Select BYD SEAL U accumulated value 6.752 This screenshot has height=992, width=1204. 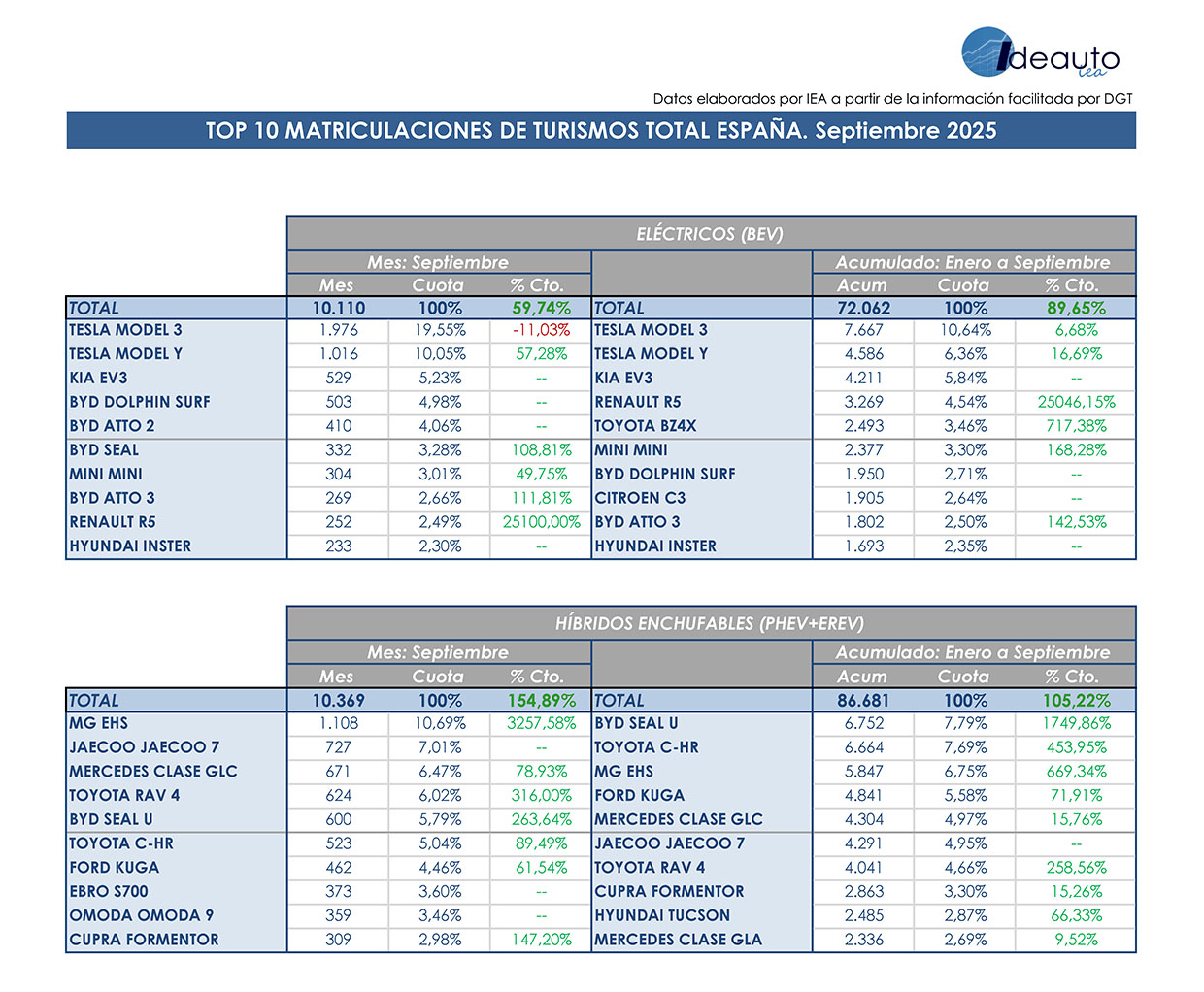(864, 723)
